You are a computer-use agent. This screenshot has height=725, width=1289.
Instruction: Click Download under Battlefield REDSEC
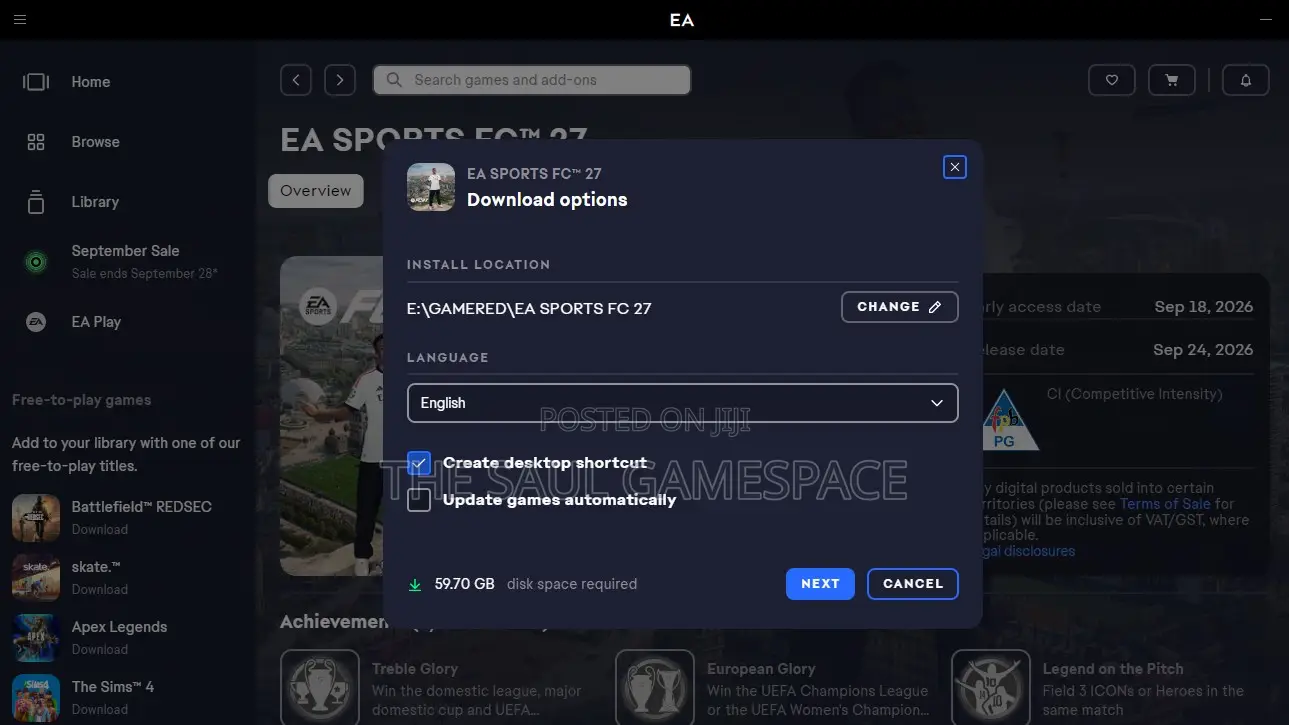point(100,530)
